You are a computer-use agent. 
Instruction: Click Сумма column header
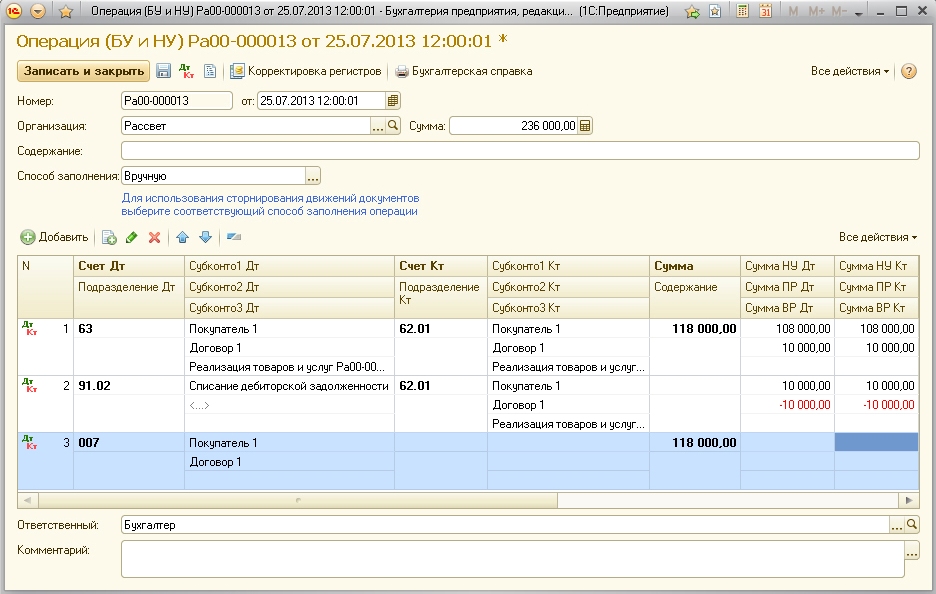point(695,266)
